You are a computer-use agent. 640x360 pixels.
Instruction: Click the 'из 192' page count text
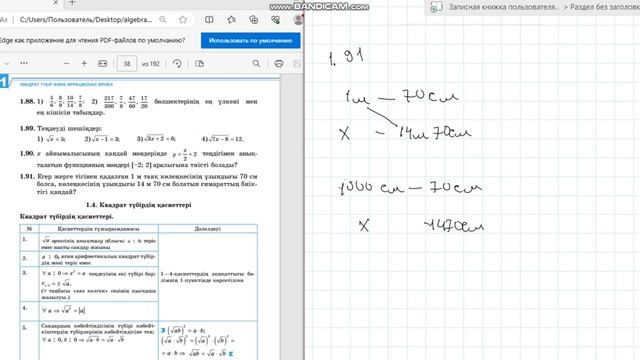(x=151, y=64)
